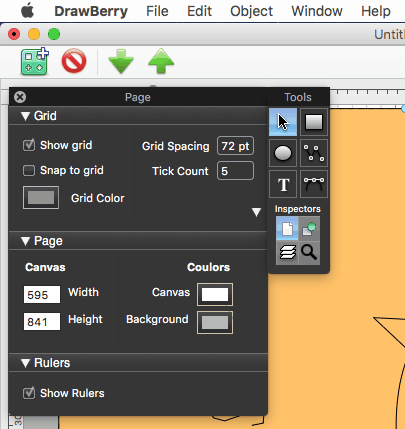
Task: Click the 'Grid Color' label
Action: (x=98, y=198)
